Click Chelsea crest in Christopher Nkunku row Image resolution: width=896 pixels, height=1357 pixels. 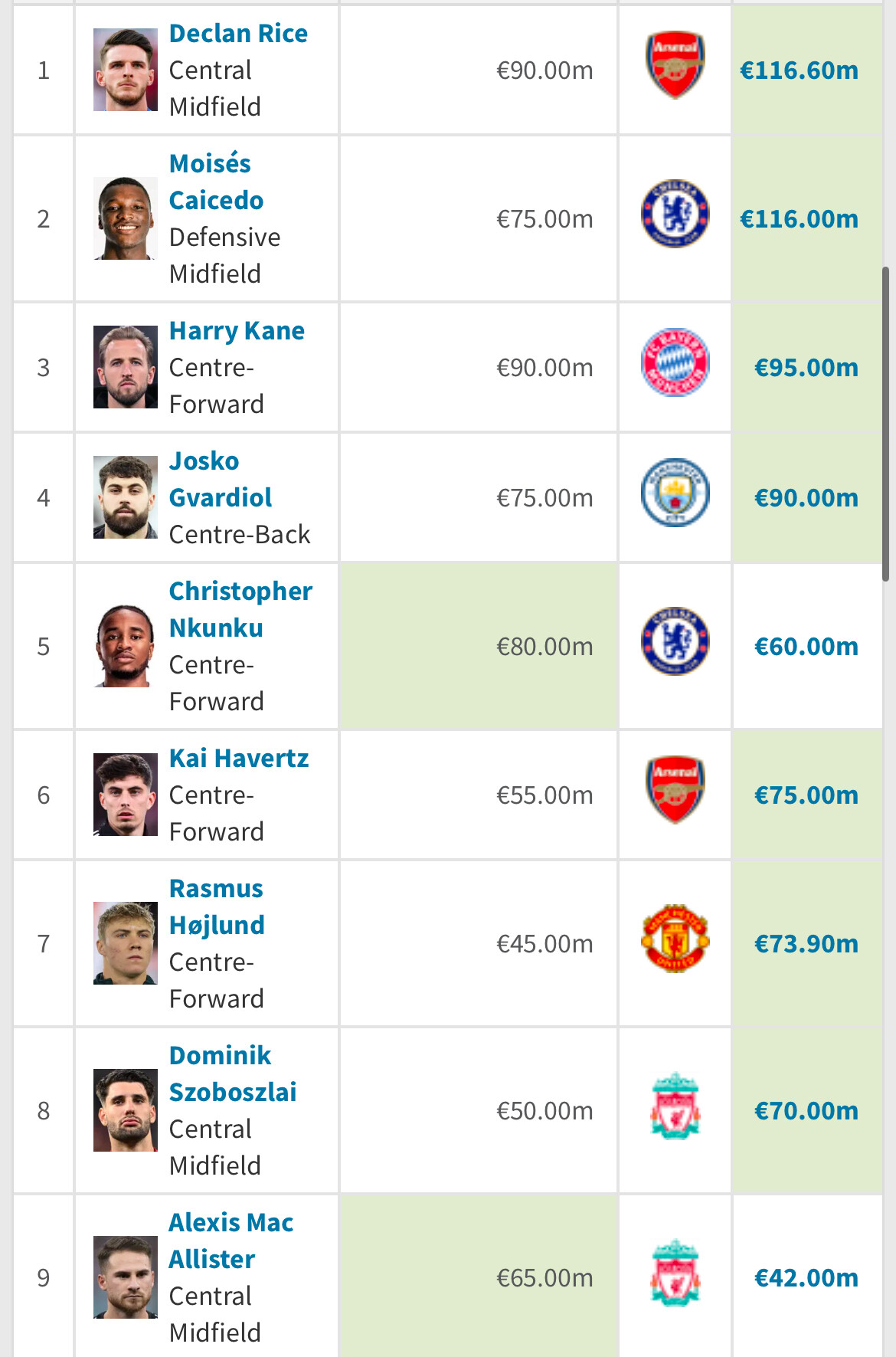[x=675, y=641]
